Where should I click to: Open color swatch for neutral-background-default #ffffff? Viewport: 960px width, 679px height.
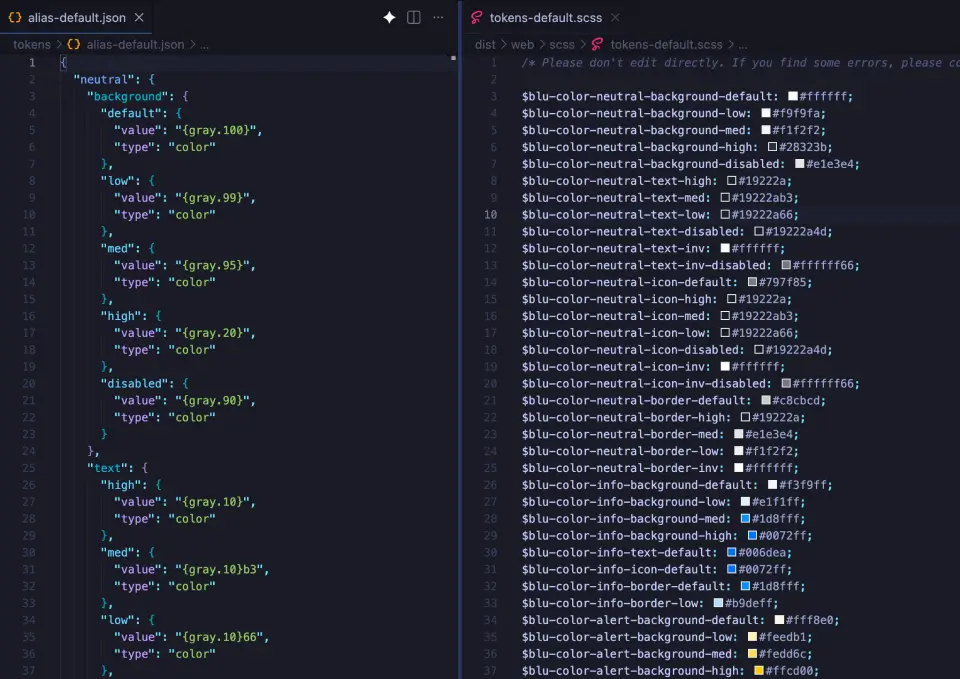[x=793, y=96]
